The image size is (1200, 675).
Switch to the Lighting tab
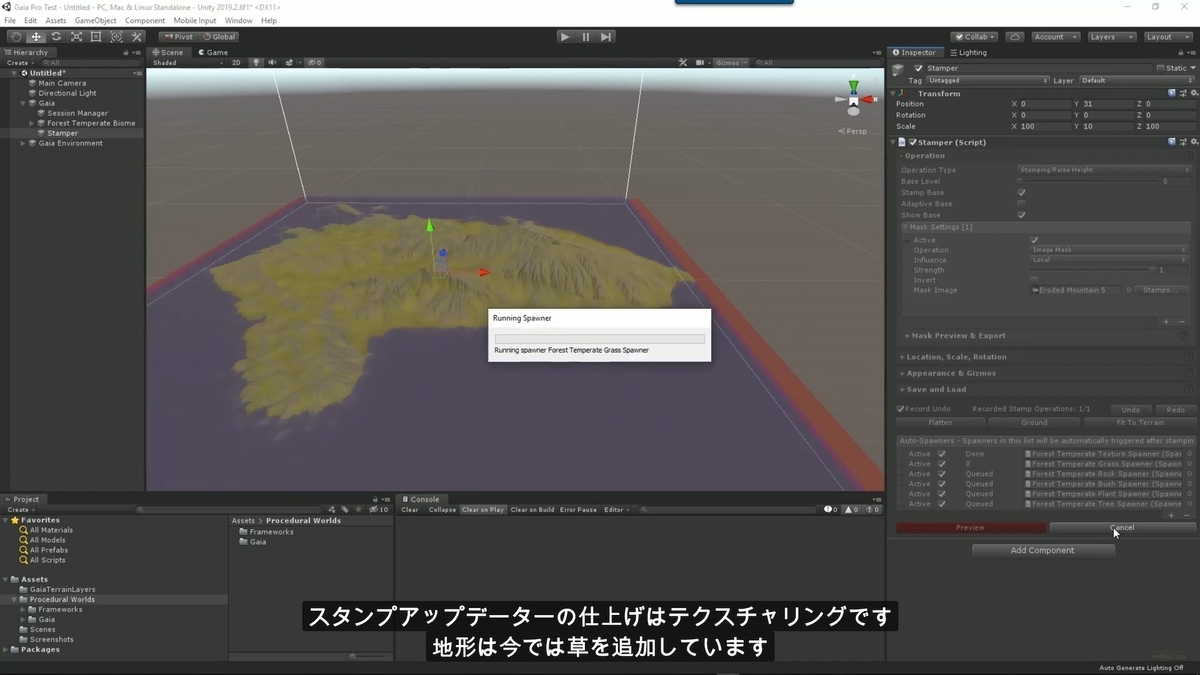coord(967,52)
